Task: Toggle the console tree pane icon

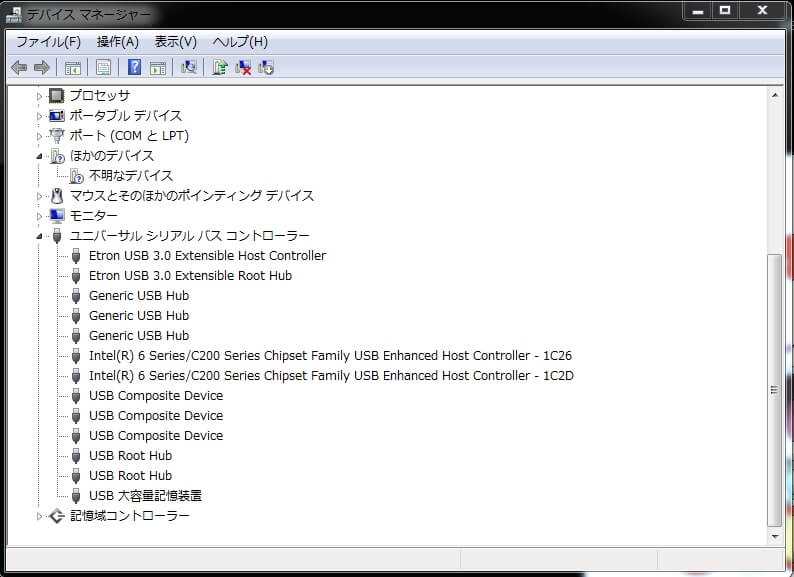Action: coord(72,67)
